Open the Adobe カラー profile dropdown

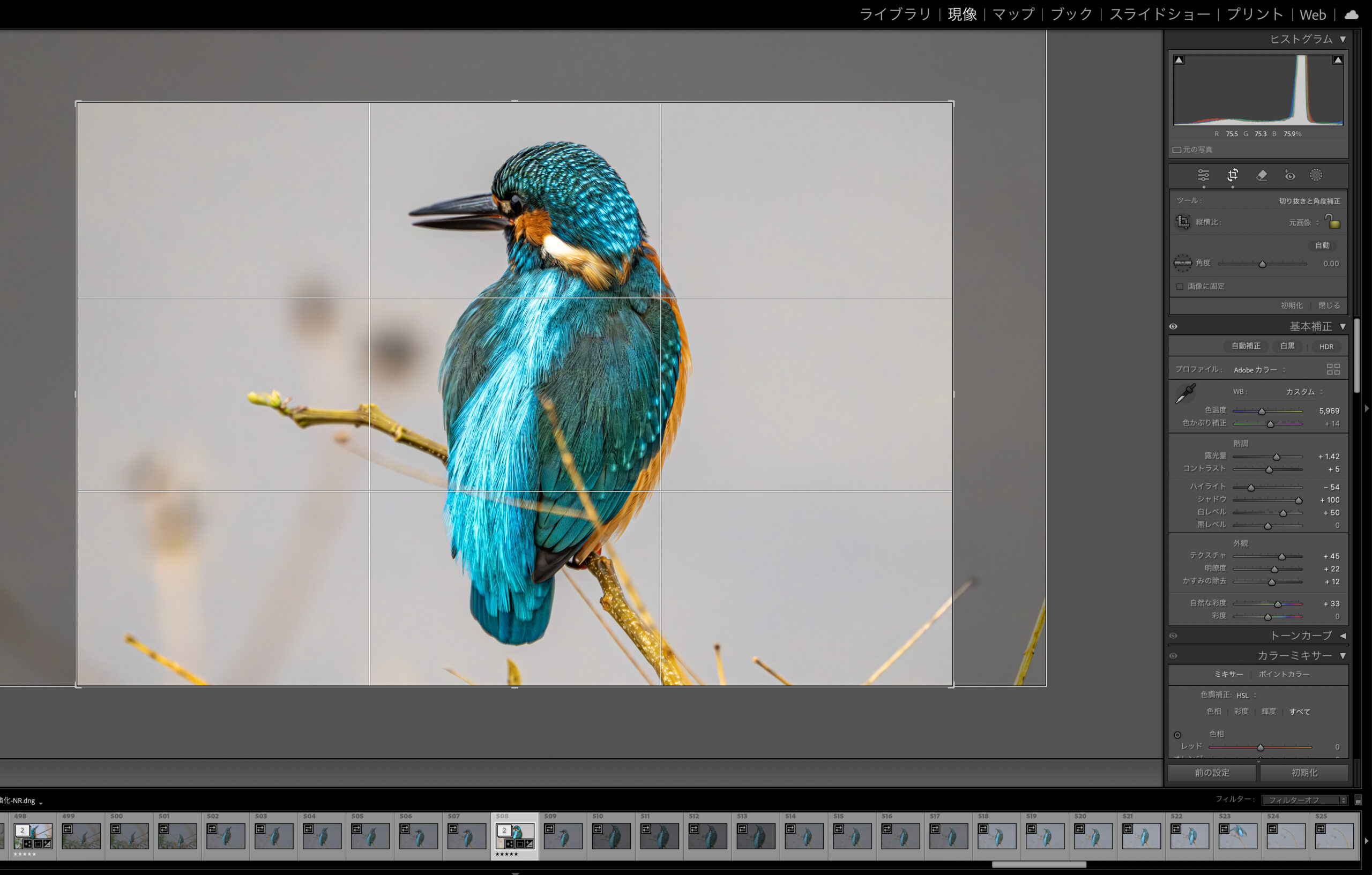[1260, 370]
